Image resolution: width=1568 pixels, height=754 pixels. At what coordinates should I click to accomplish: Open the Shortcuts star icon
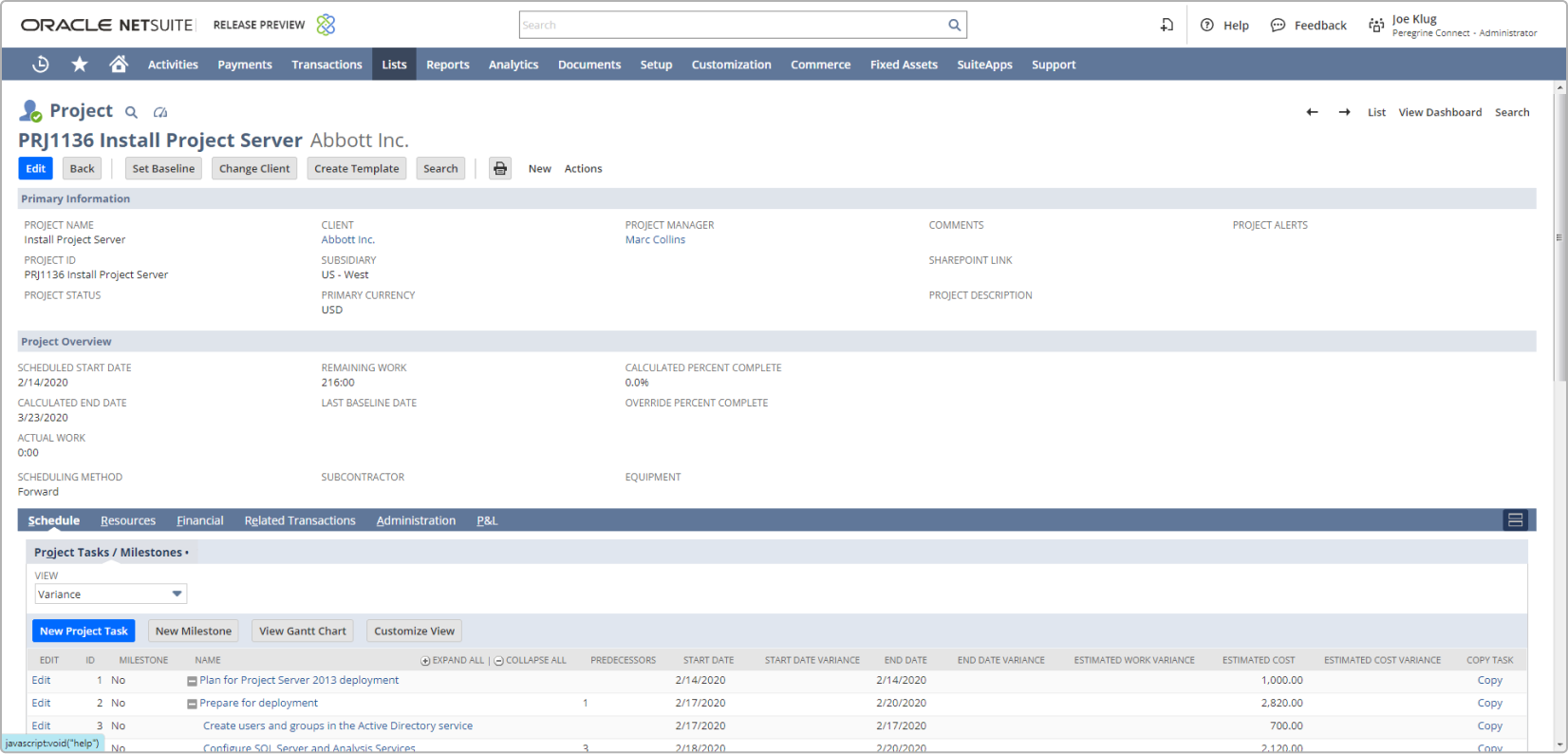[x=80, y=65]
